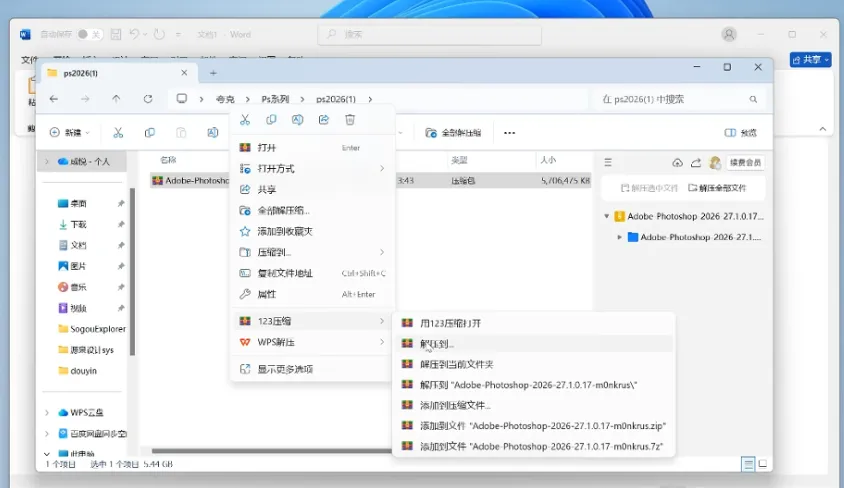Click the cut icon in context menu

245,120
